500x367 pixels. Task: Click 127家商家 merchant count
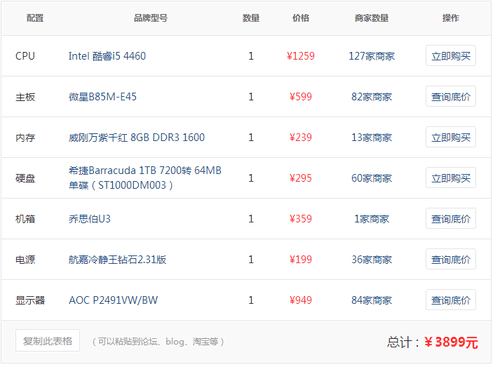tap(372, 56)
